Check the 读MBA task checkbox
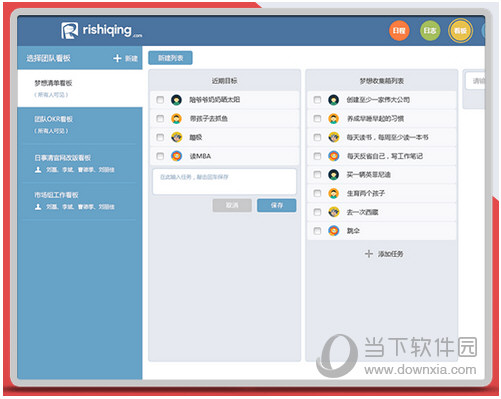The height and width of the screenshot is (399, 501). [160, 156]
